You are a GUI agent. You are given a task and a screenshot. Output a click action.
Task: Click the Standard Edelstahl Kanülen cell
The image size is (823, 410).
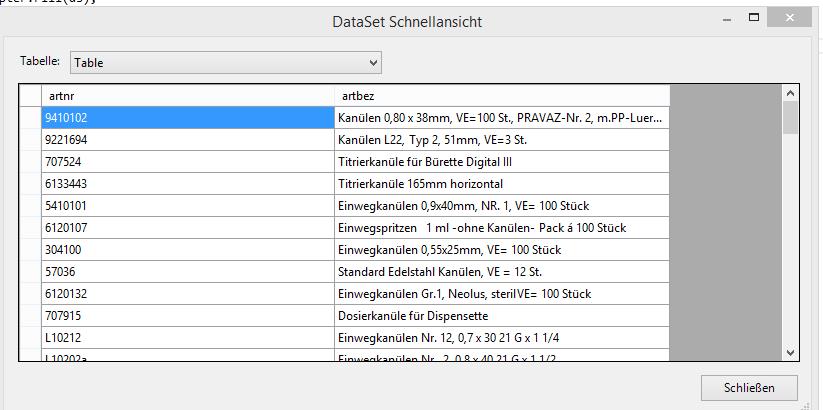(501, 272)
